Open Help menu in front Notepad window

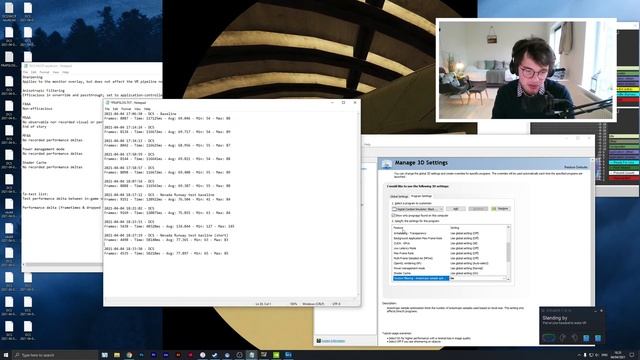(x=147, y=109)
